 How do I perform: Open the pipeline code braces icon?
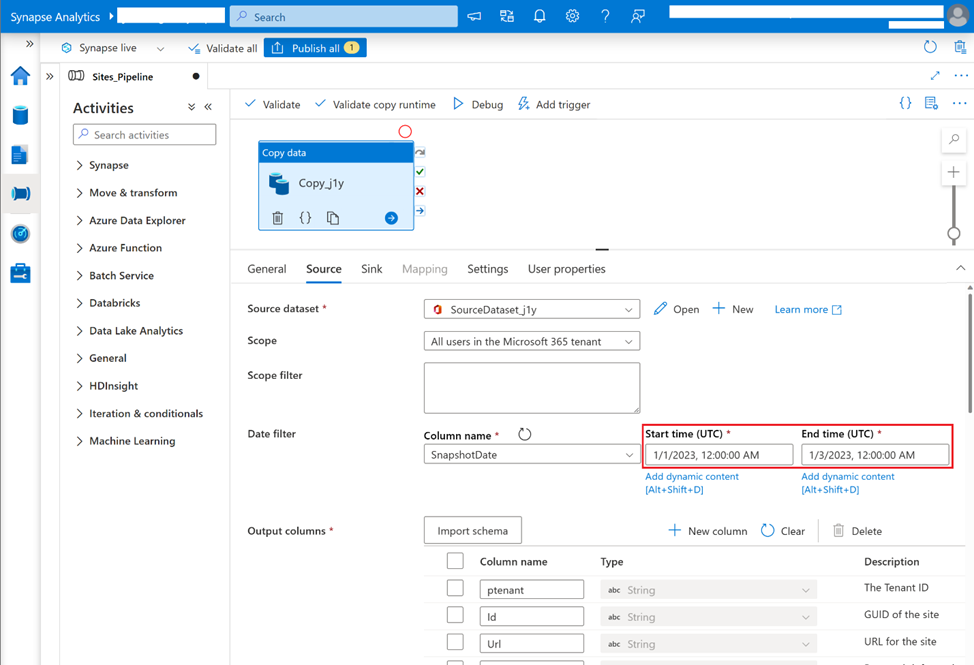tap(906, 104)
